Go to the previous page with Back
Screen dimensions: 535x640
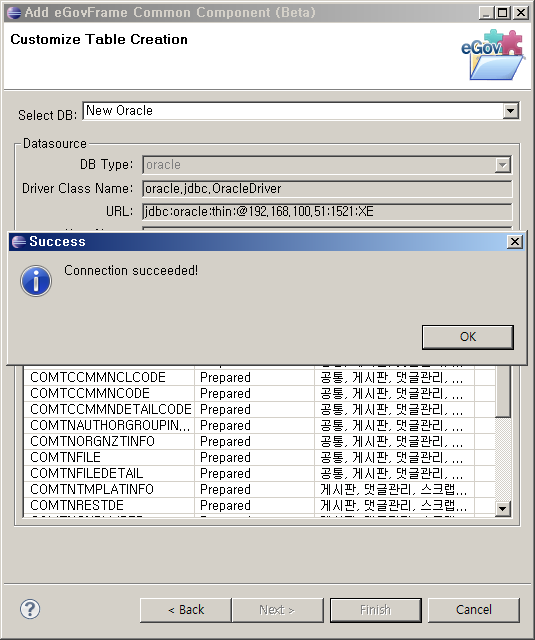pos(186,610)
